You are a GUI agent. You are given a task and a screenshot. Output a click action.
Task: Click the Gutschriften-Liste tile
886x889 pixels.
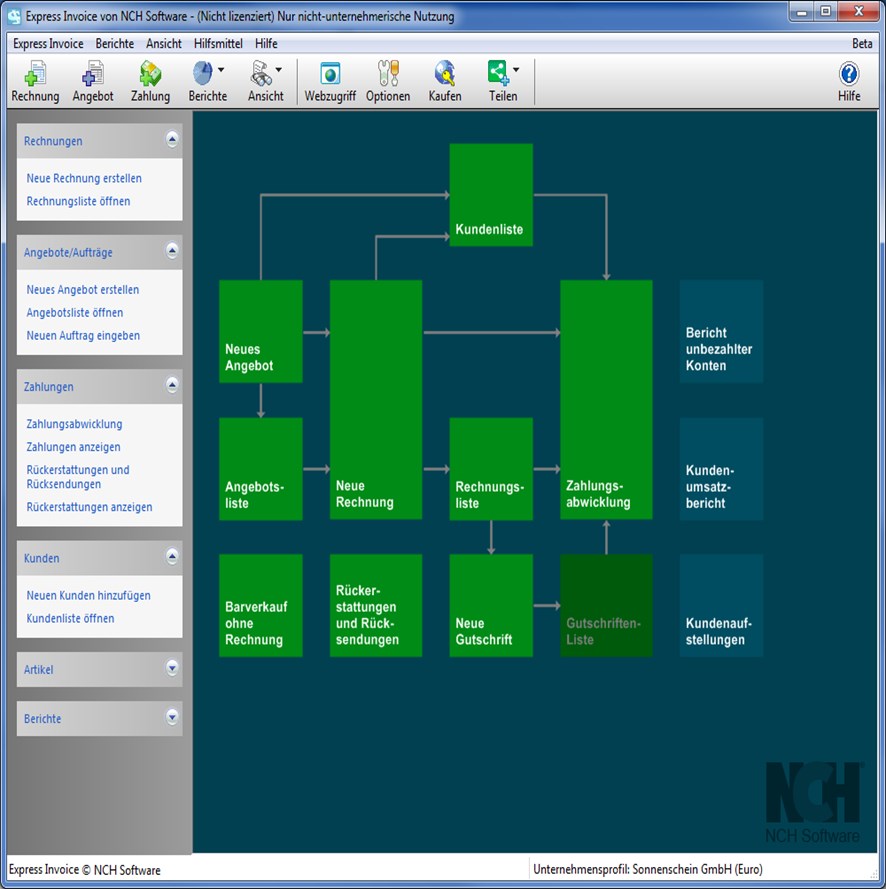point(606,606)
